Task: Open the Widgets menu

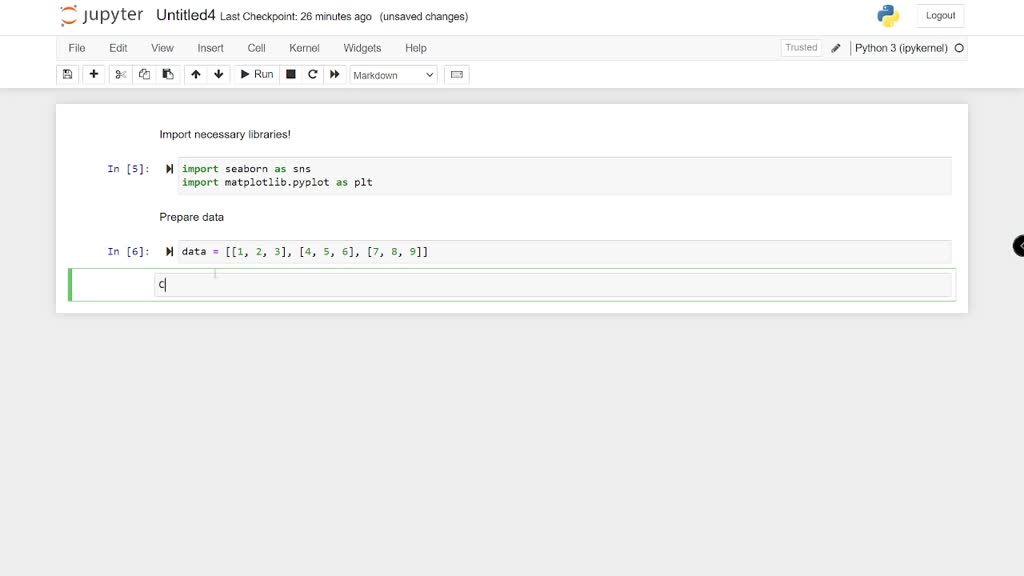Action: point(362,48)
